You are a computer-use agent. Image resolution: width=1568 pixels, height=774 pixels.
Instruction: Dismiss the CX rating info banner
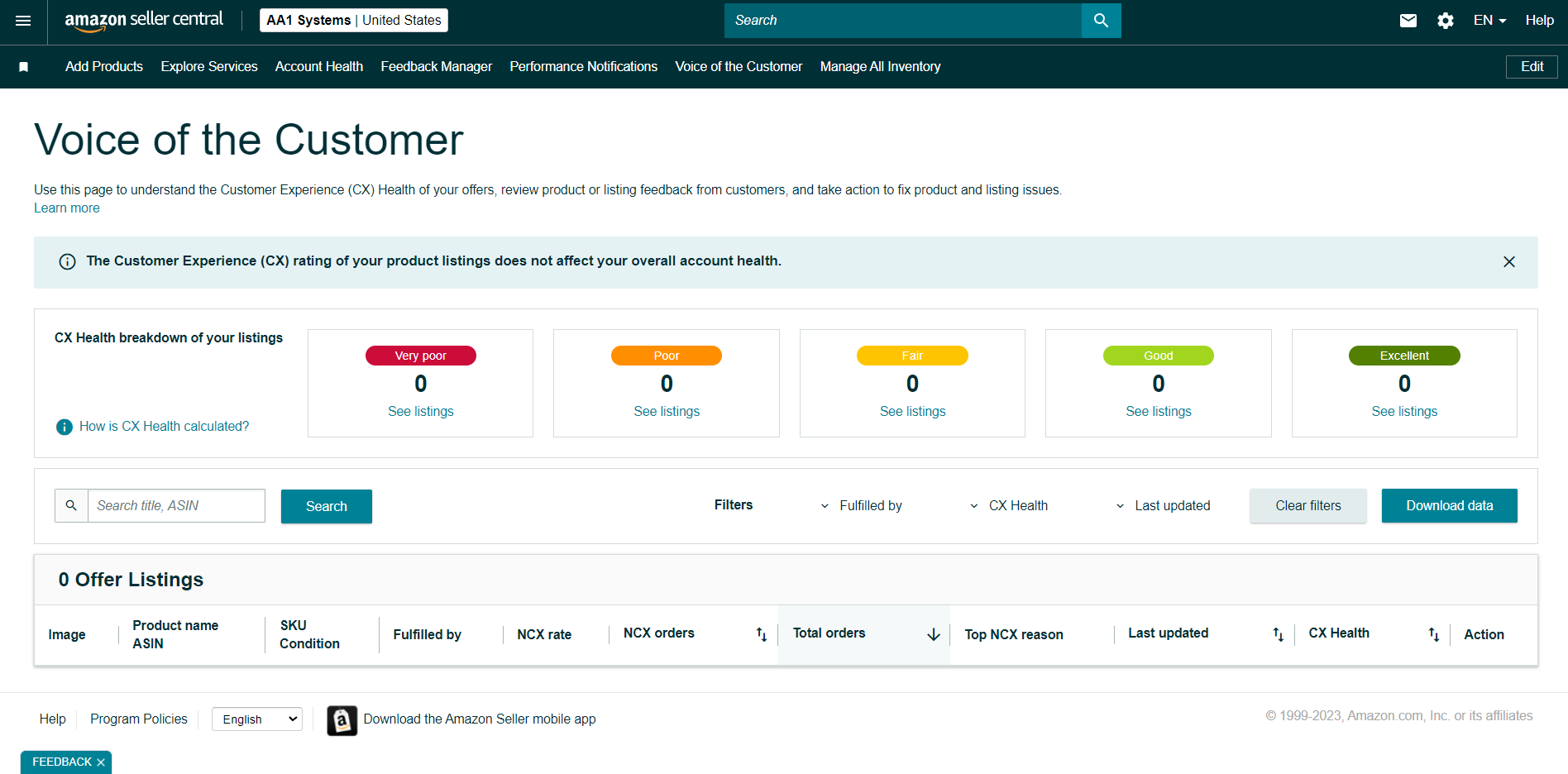pyautogui.click(x=1509, y=261)
